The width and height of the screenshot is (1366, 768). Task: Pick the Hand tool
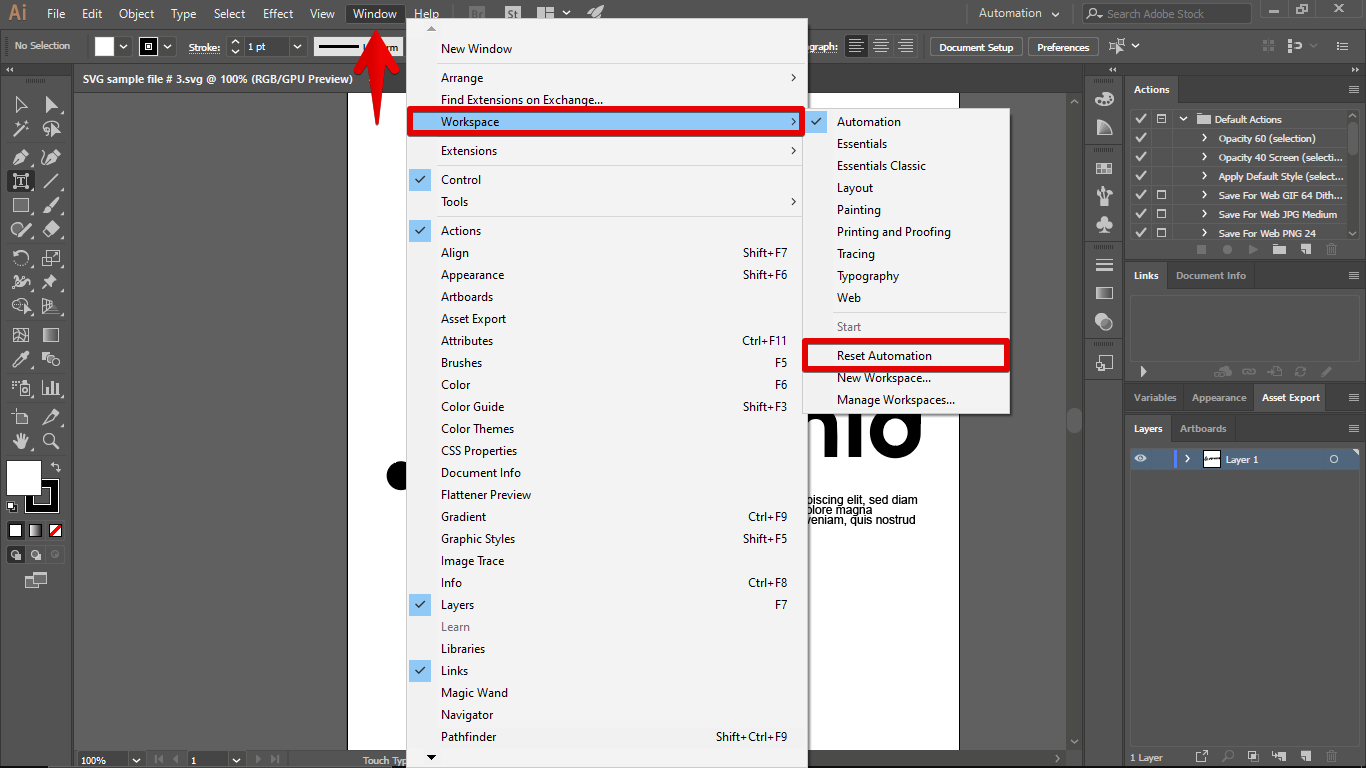(20, 441)
